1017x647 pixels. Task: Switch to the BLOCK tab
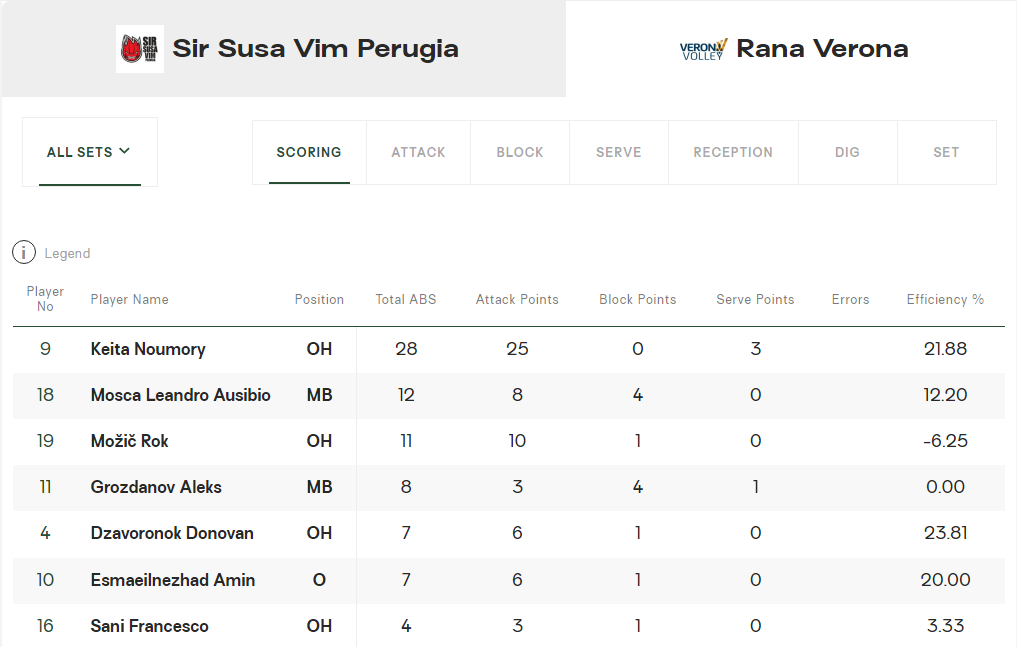click(520, 152)
